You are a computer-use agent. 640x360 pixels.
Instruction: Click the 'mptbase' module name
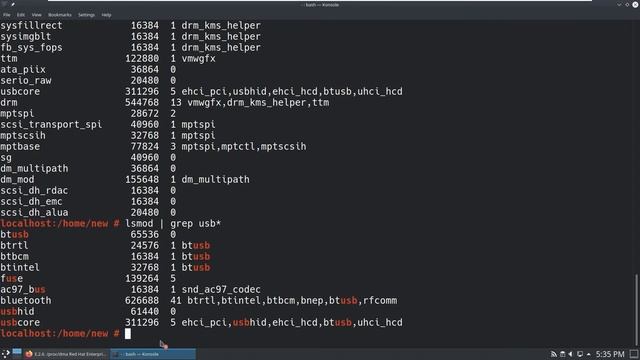20,147
